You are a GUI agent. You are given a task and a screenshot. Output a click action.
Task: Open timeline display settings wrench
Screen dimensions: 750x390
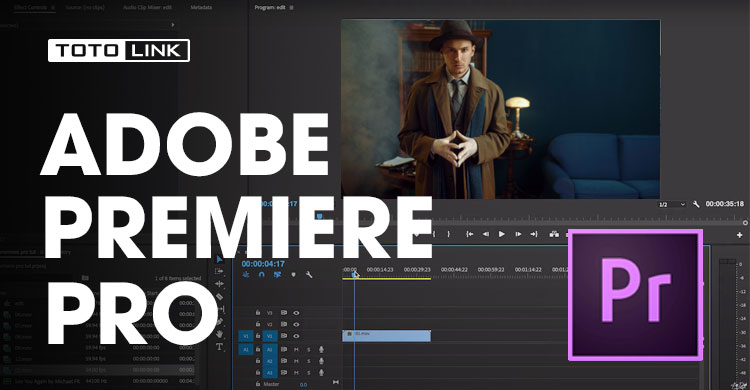coord(309,275)
